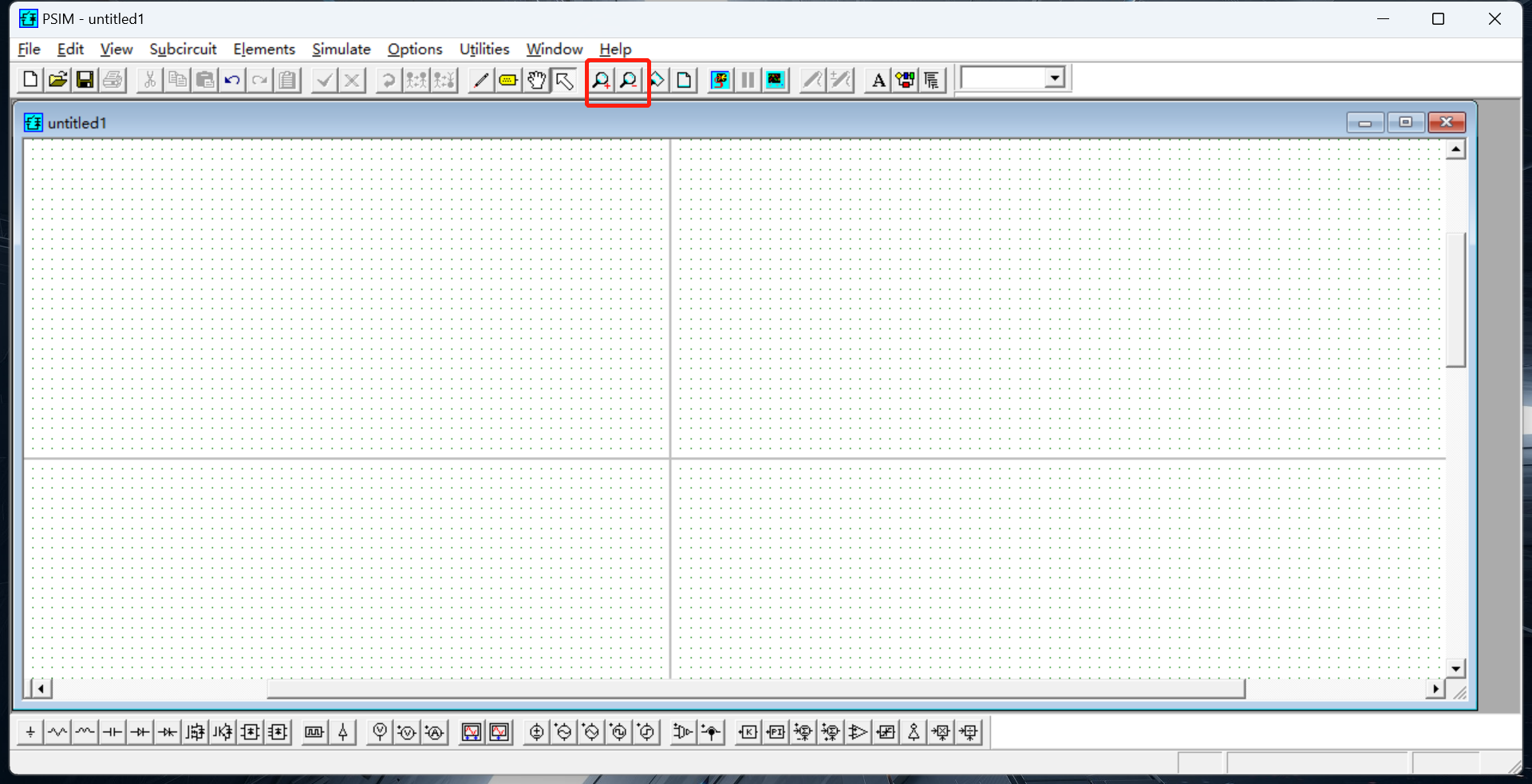Place a Diode element
The height and width of the screenshot is (784, 1532).
pyautogui.click(x=140, y=731)
